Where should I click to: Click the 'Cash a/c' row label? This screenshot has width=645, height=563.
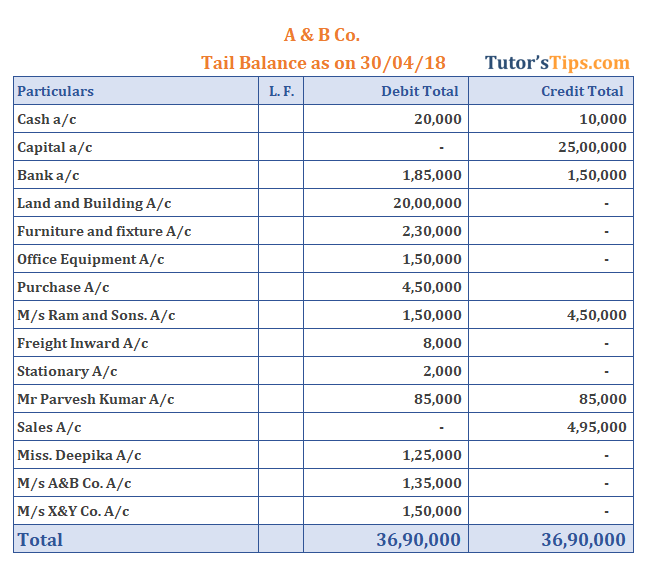(x=46, y=119)
